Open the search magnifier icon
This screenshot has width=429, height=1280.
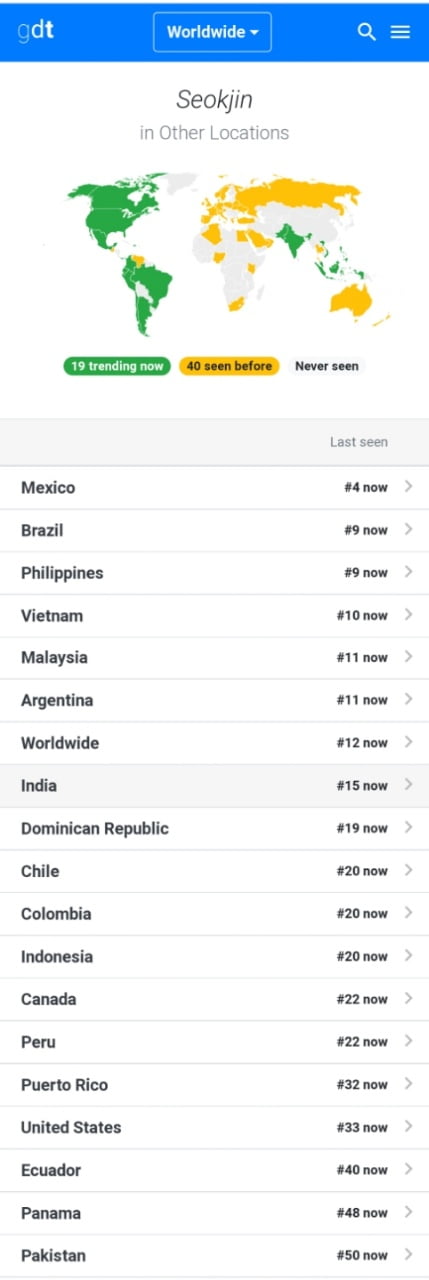(x=367, y=32)
